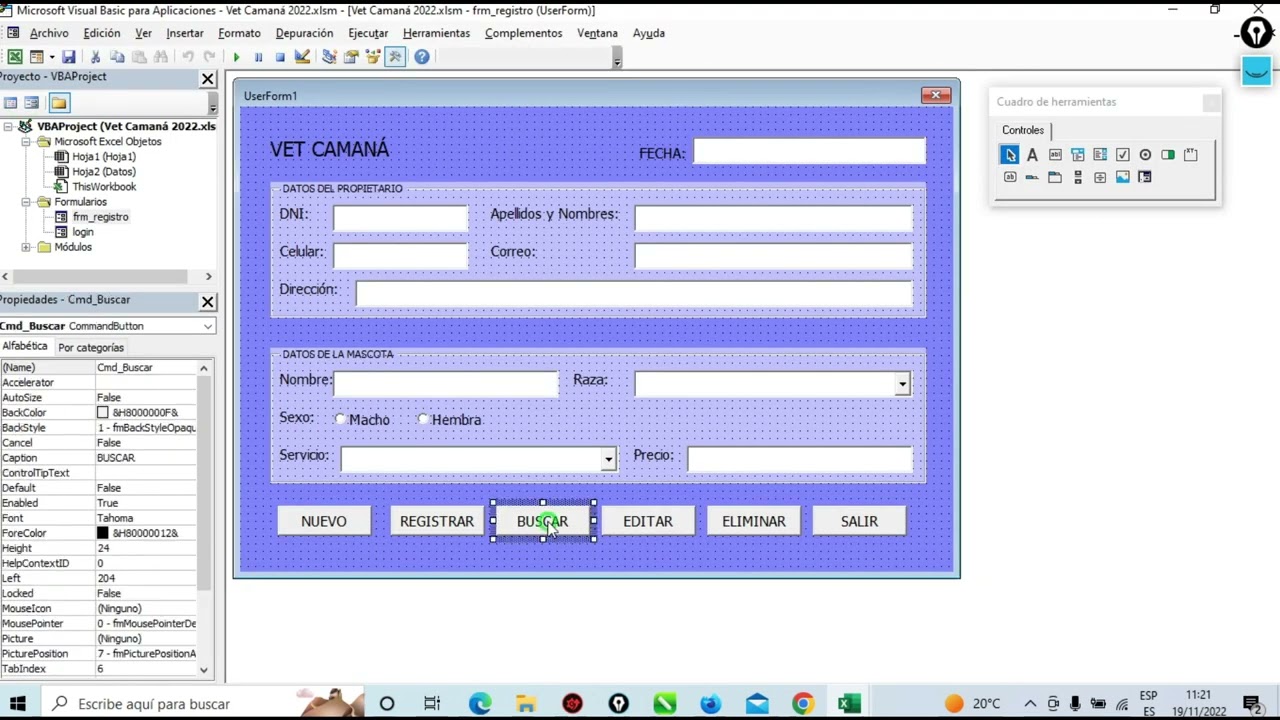Open the Excel icon in the Windows taskbar
This screenshot has height=720, width=1280.
tap(849, 704)
